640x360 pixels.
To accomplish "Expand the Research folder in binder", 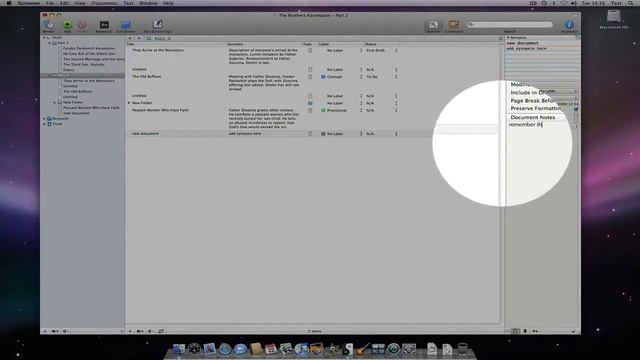I will (x=44, y=118).
